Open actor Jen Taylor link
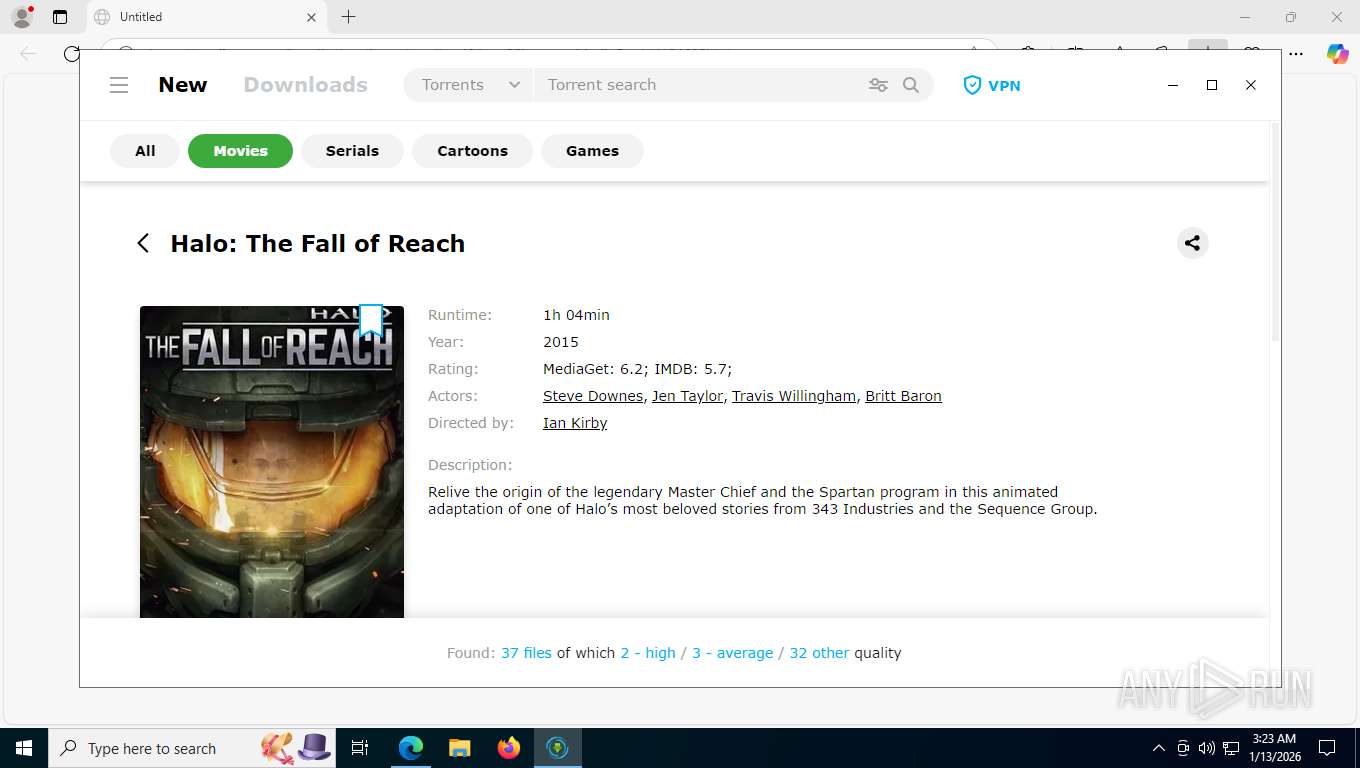 point(687,396)
